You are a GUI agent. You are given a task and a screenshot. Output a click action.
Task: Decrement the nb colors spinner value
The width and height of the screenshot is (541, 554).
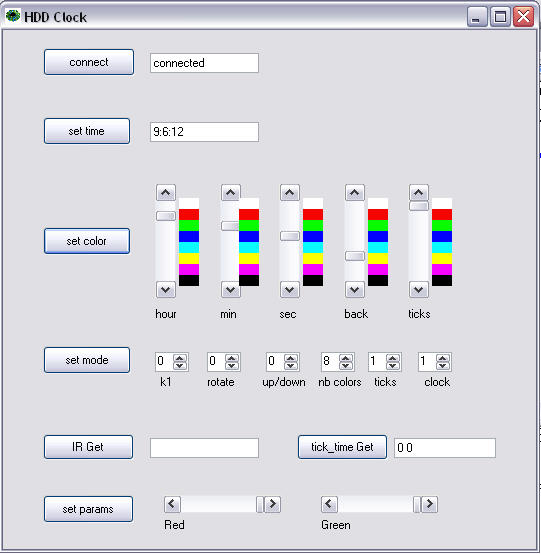tap(346, 366)
